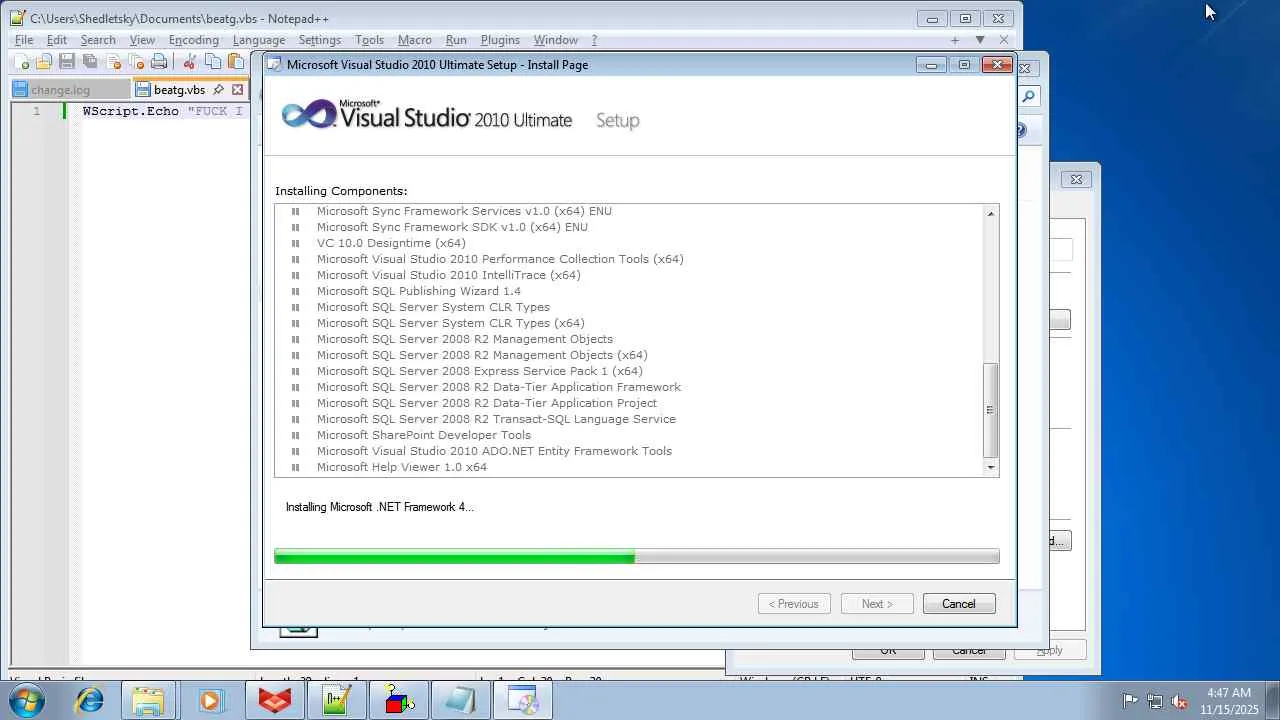Click the magnifier search icon behind the setup window
1280x720 pixels.
point(1028,97)
